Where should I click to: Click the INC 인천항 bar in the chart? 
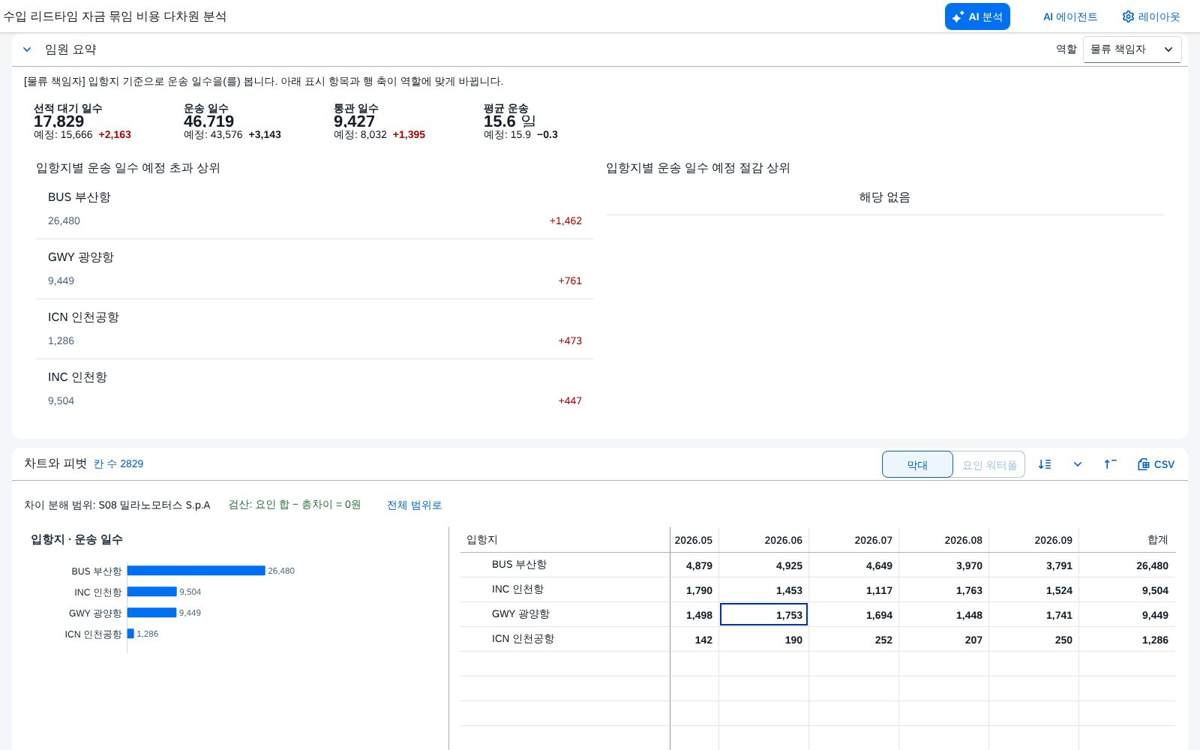(152, 592)
